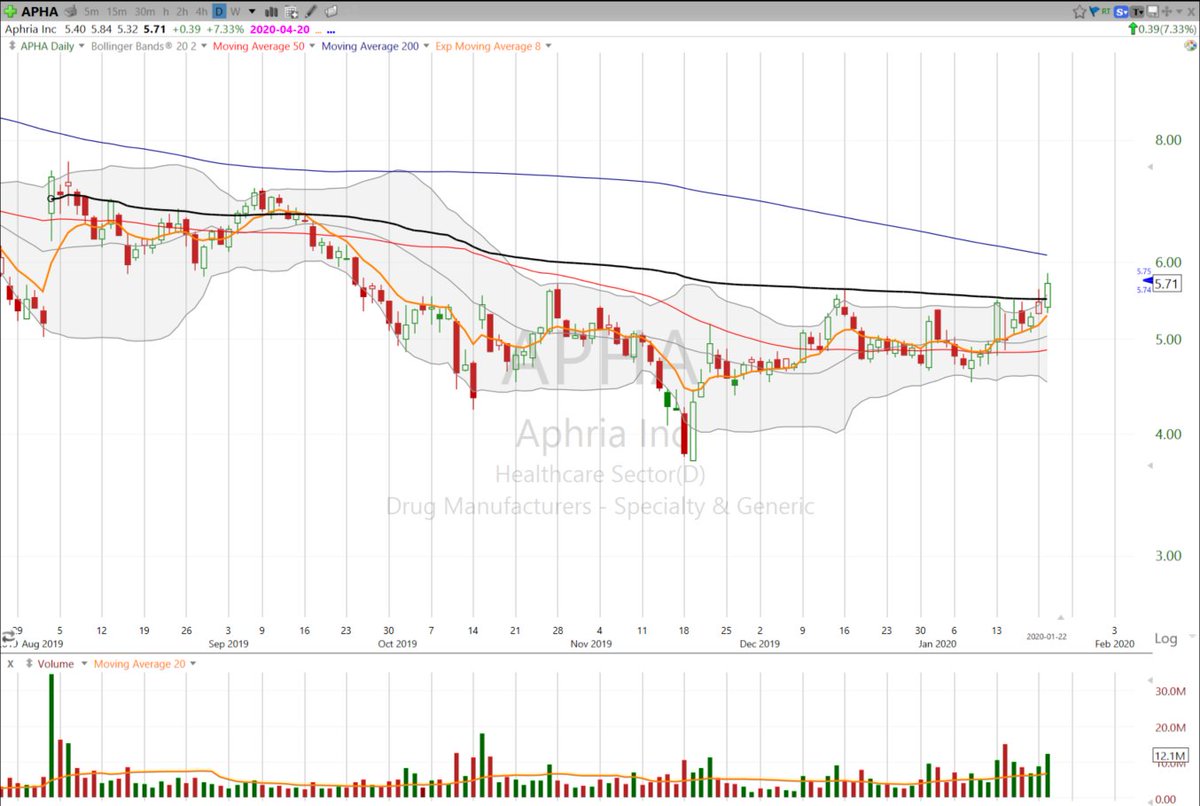Click the magenta 2020-04-20 date
This screenshot has height=806, width=1200.
[x=280, y=30]
